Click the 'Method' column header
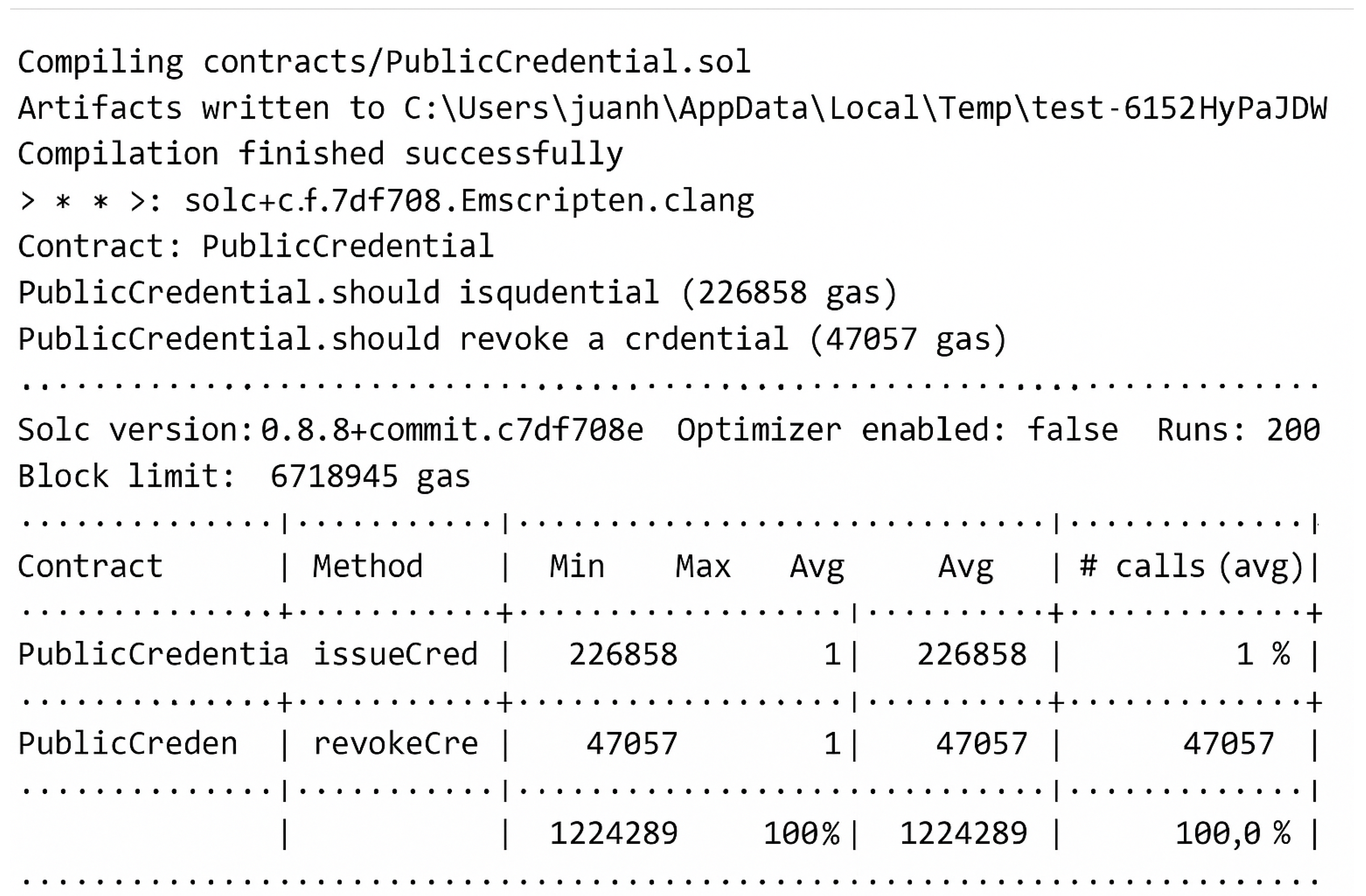 368,567
